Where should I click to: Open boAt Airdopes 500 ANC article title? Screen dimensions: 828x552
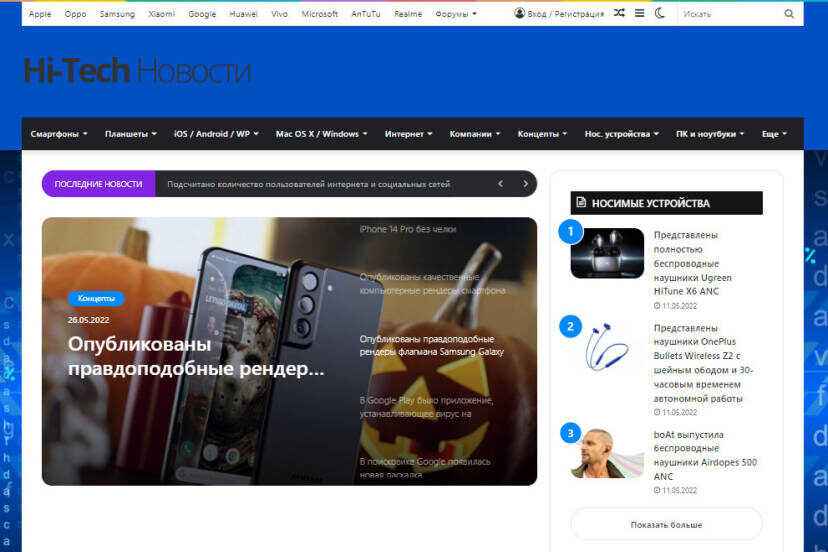click(705, 455)
